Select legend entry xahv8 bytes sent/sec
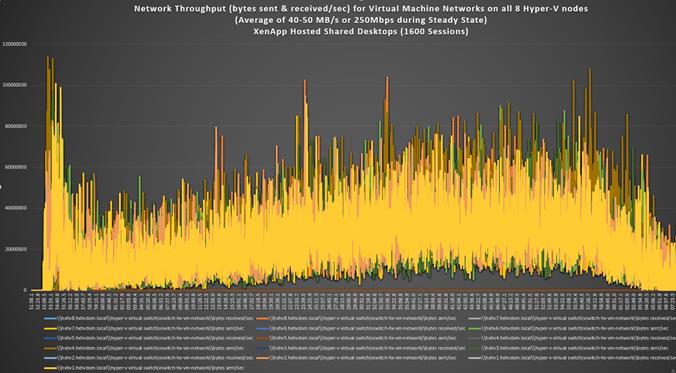This screenshot has height=373, width=676. point(356,318)
